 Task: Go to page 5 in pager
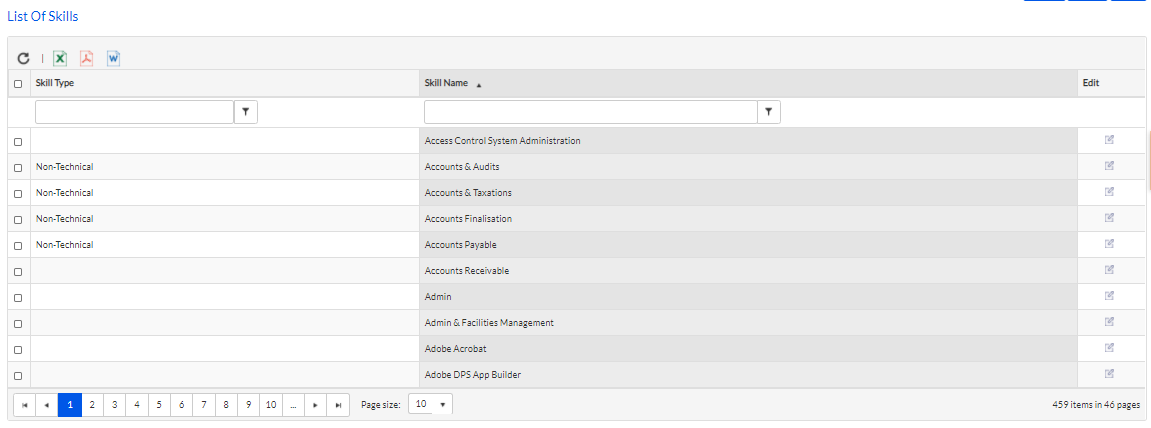click(x=159, y=405)
